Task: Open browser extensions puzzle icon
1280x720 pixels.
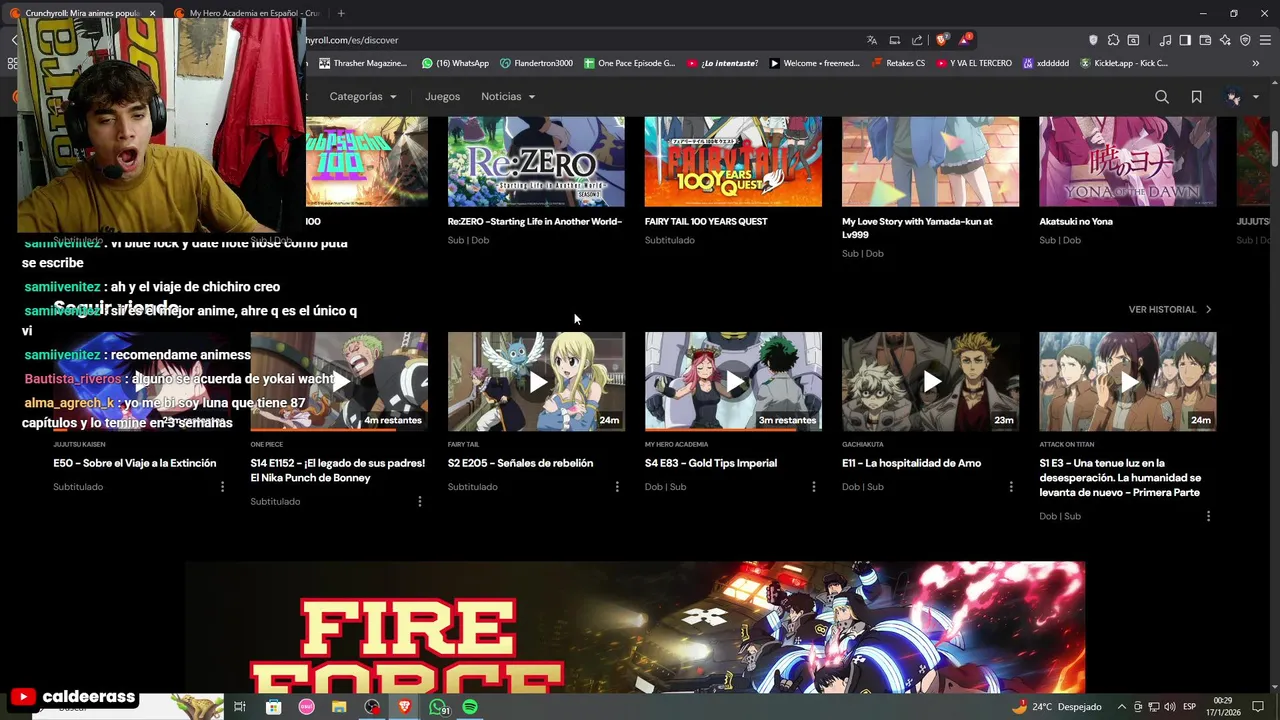Action: (x=1113, y=40)
